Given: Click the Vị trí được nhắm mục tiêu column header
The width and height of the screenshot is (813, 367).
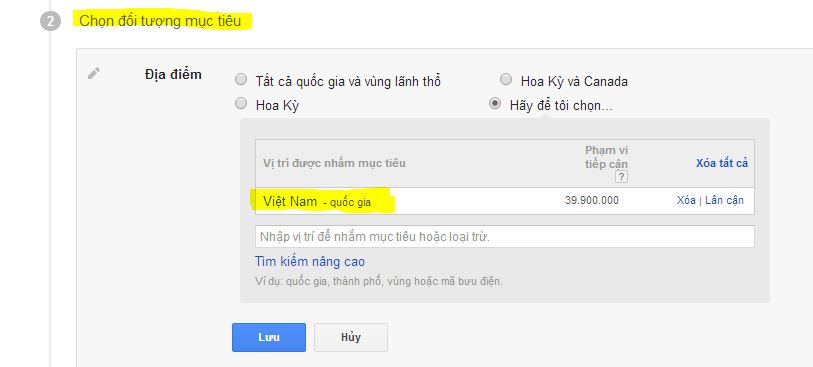Looking at the screenshot, I should pos(334,163).
